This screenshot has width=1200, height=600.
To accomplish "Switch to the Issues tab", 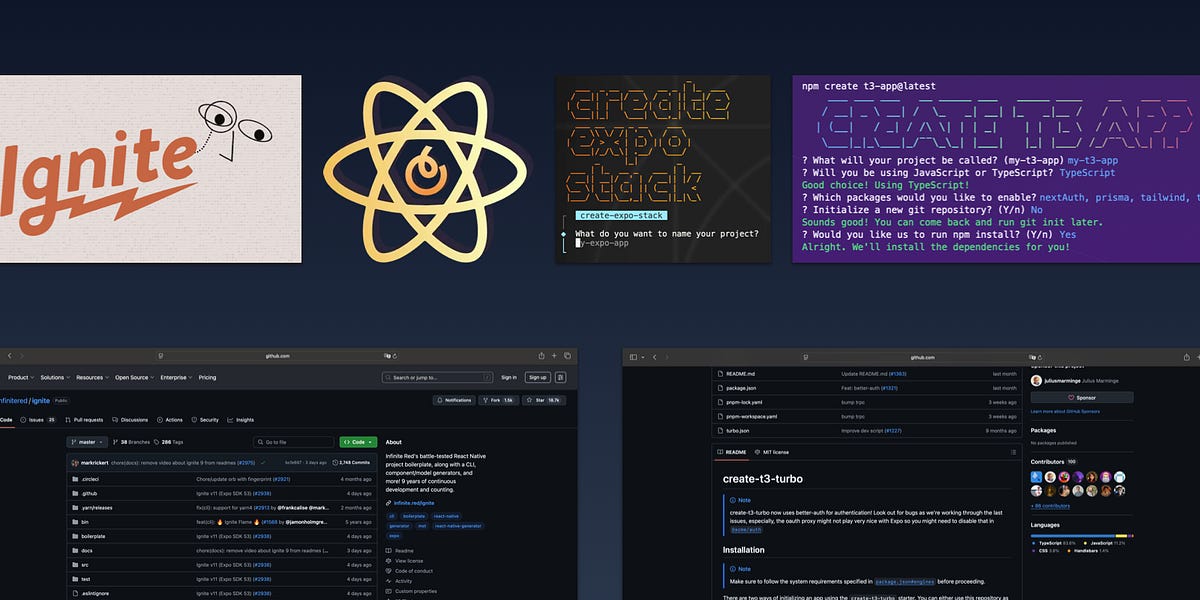I will [36, 420].
